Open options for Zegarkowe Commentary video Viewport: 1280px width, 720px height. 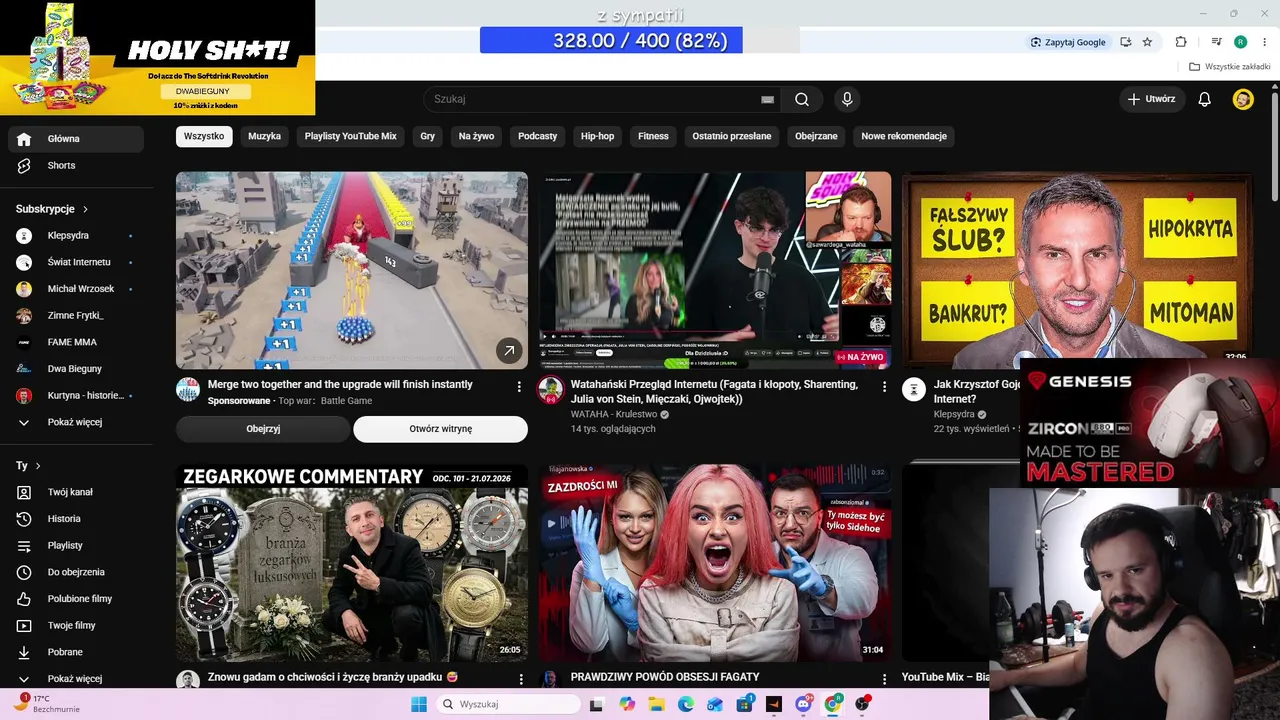tap(521, 679)
